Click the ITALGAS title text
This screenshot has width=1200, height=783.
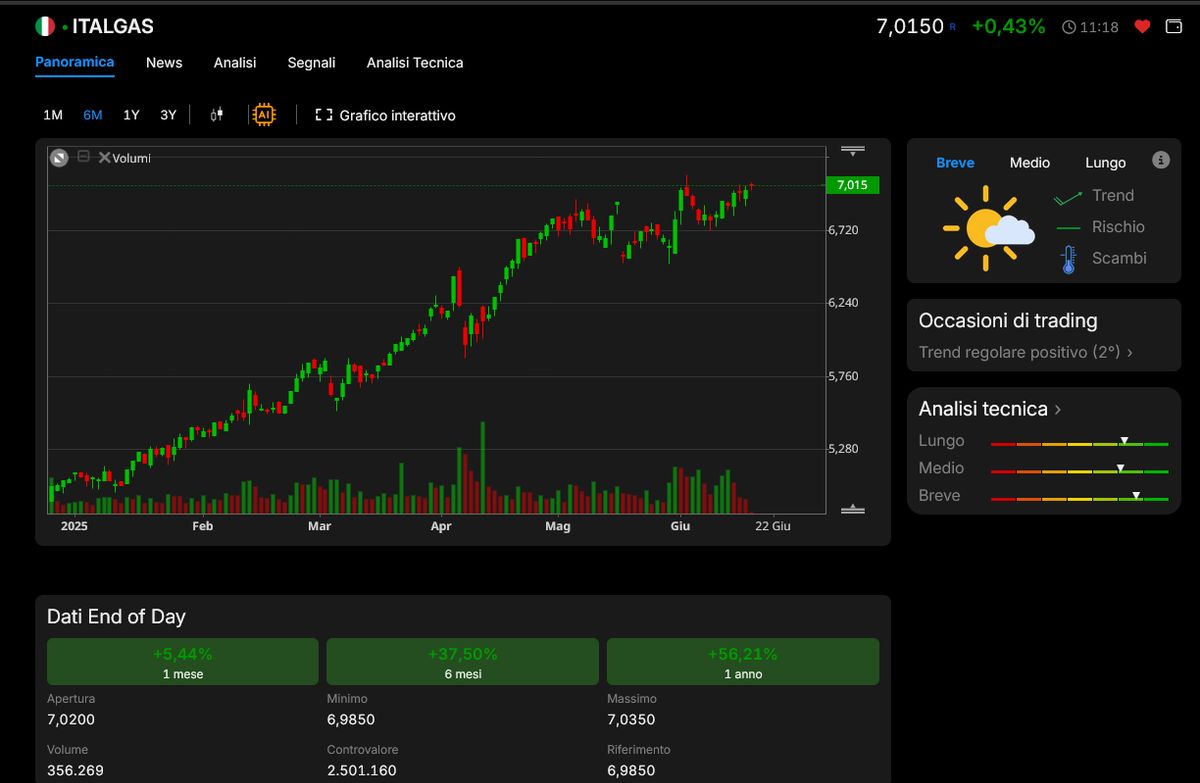(113, 27)
